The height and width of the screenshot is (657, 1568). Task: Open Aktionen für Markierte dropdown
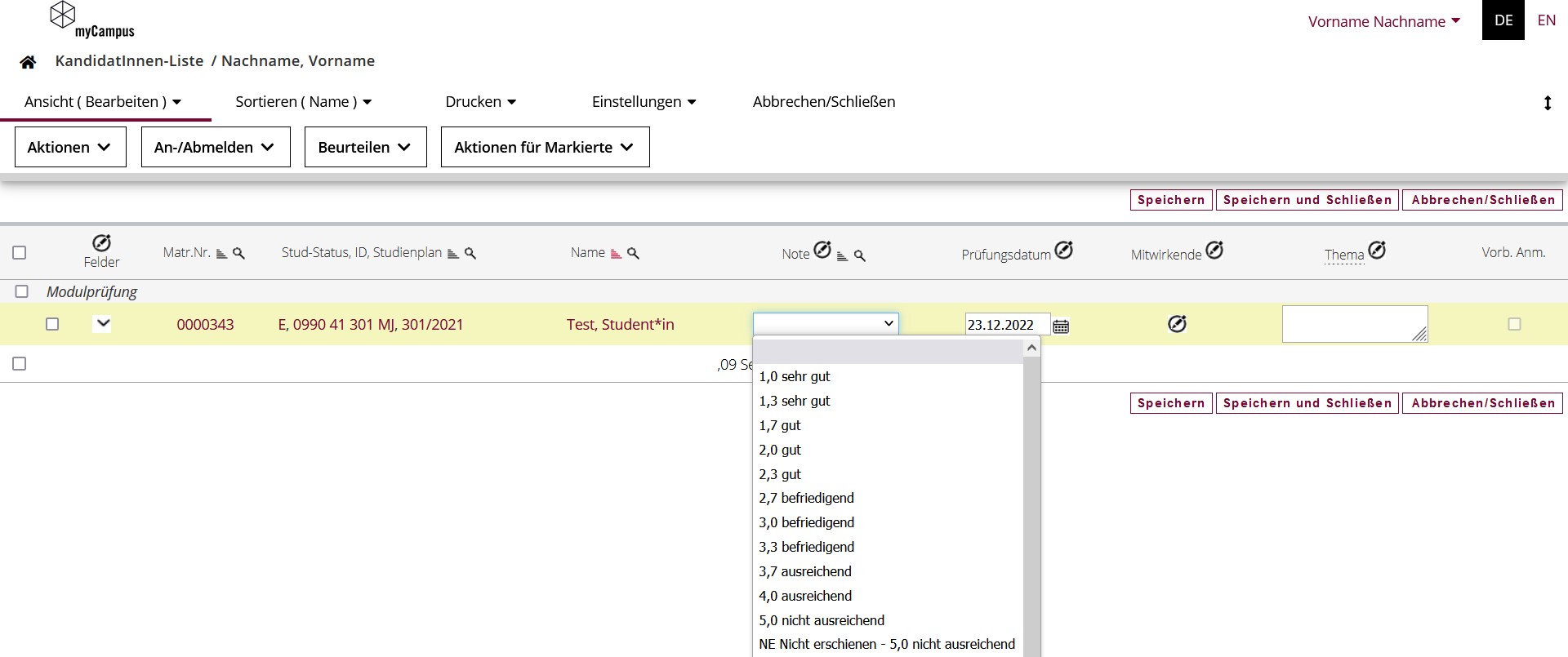[x=545, y=147]
